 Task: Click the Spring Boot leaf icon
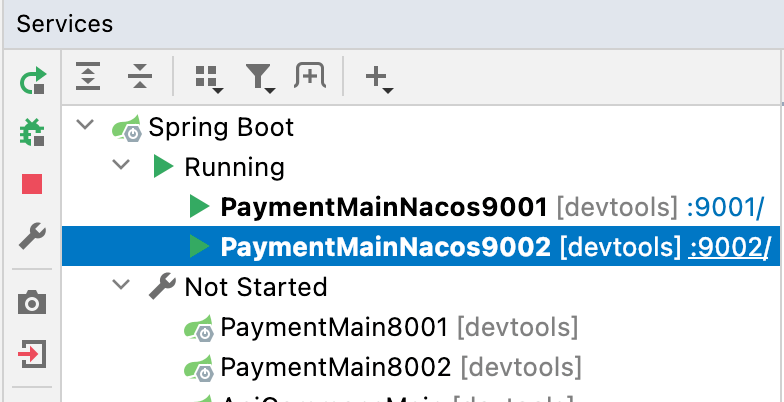(x=126, y=128)
